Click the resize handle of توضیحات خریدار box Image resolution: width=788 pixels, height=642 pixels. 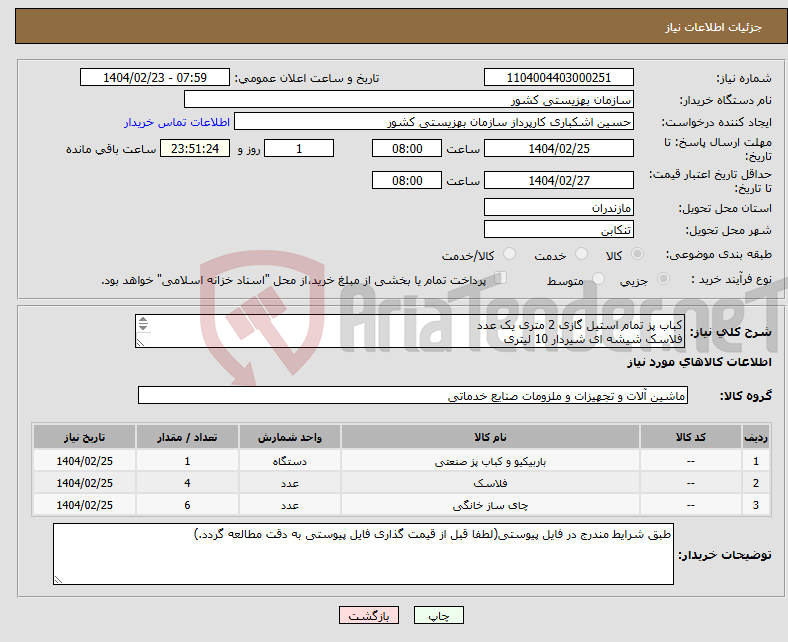(x=58, y=580)
